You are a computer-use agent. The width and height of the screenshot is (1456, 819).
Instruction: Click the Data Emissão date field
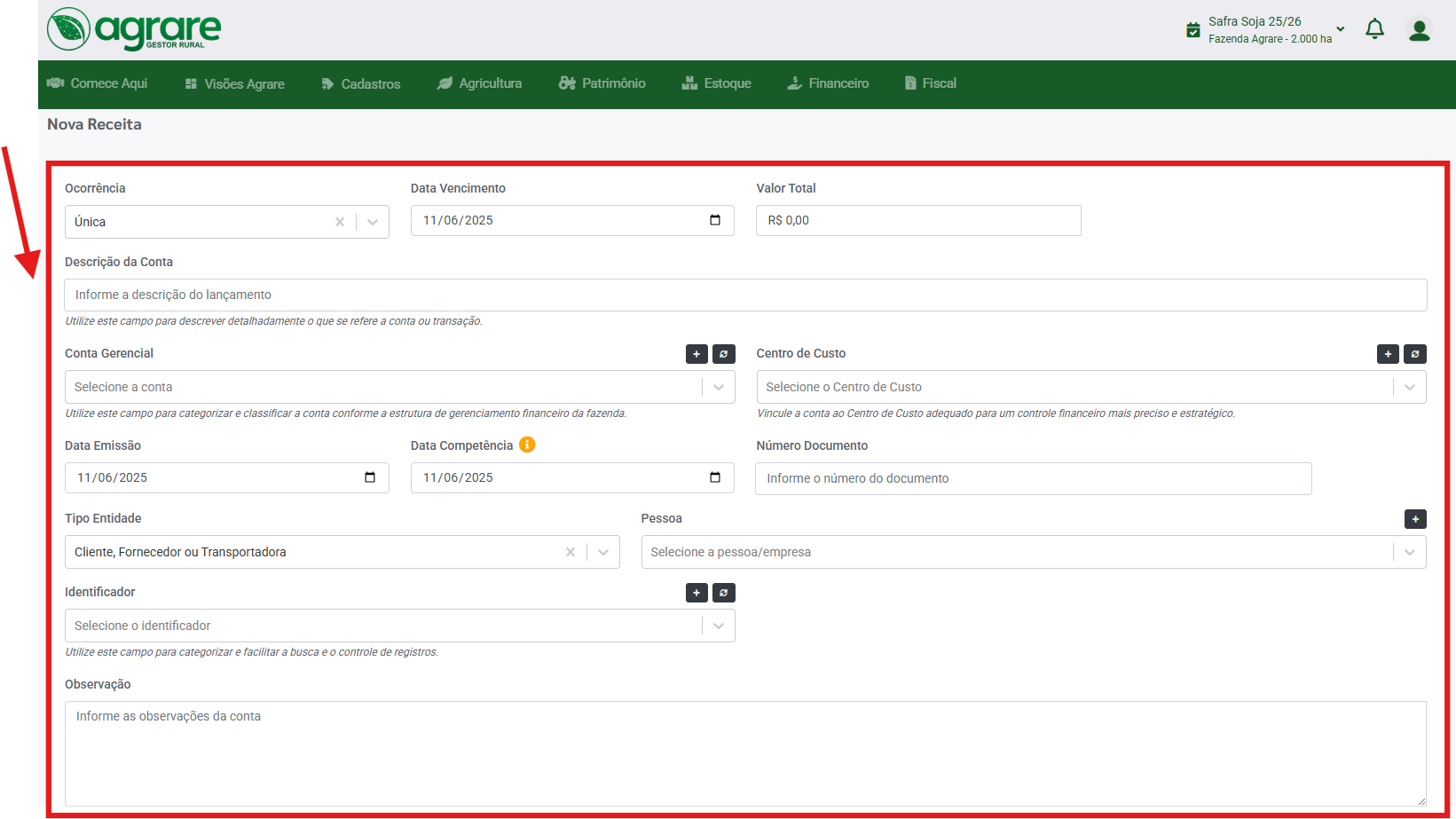(227, 478)
